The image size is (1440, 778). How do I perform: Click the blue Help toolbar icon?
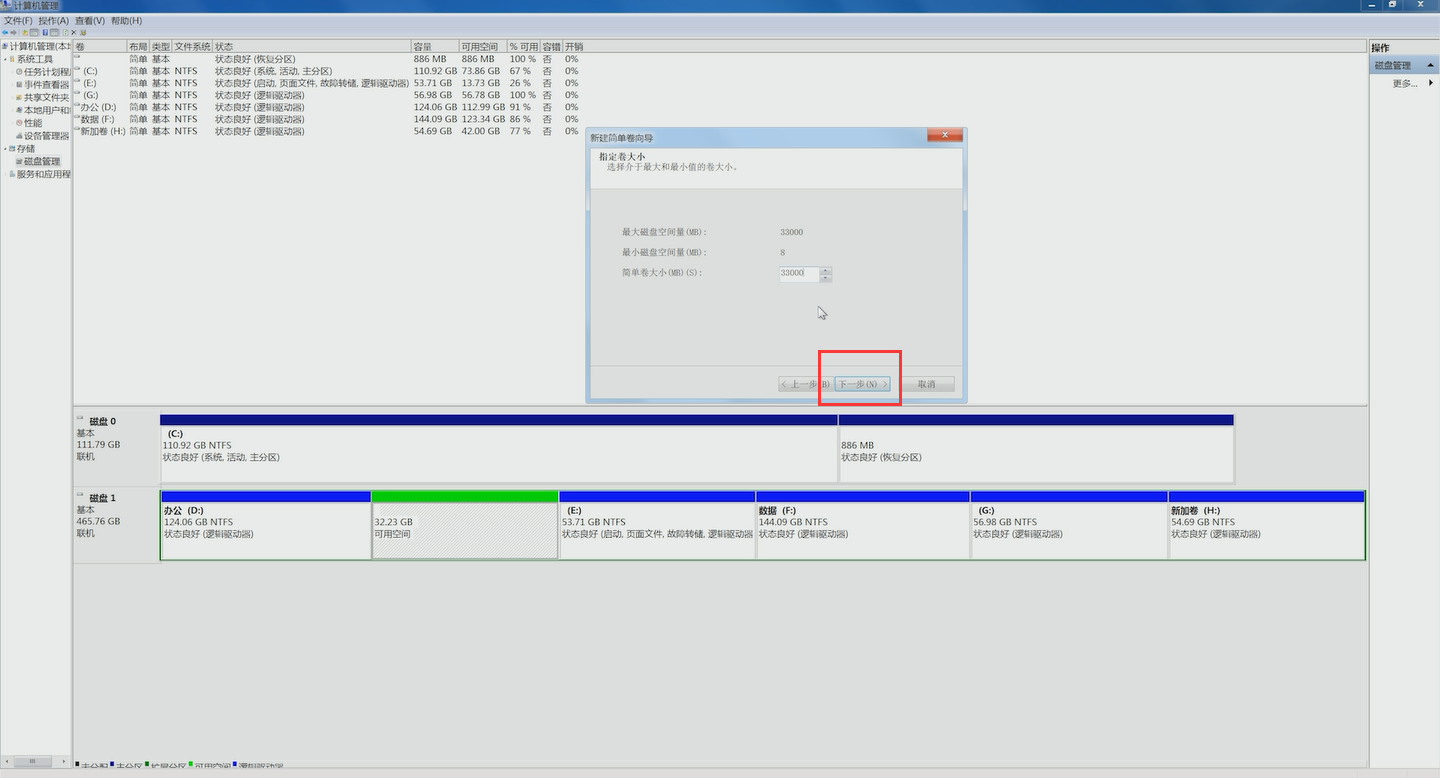pos(45,32)
